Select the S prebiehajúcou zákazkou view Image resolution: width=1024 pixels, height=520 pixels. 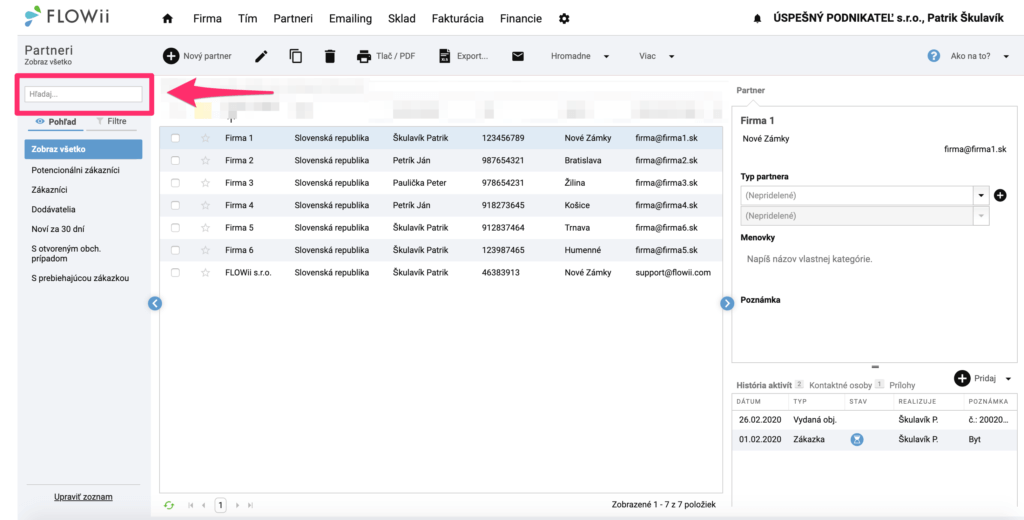pyautogui.click(x=80, y=278)
